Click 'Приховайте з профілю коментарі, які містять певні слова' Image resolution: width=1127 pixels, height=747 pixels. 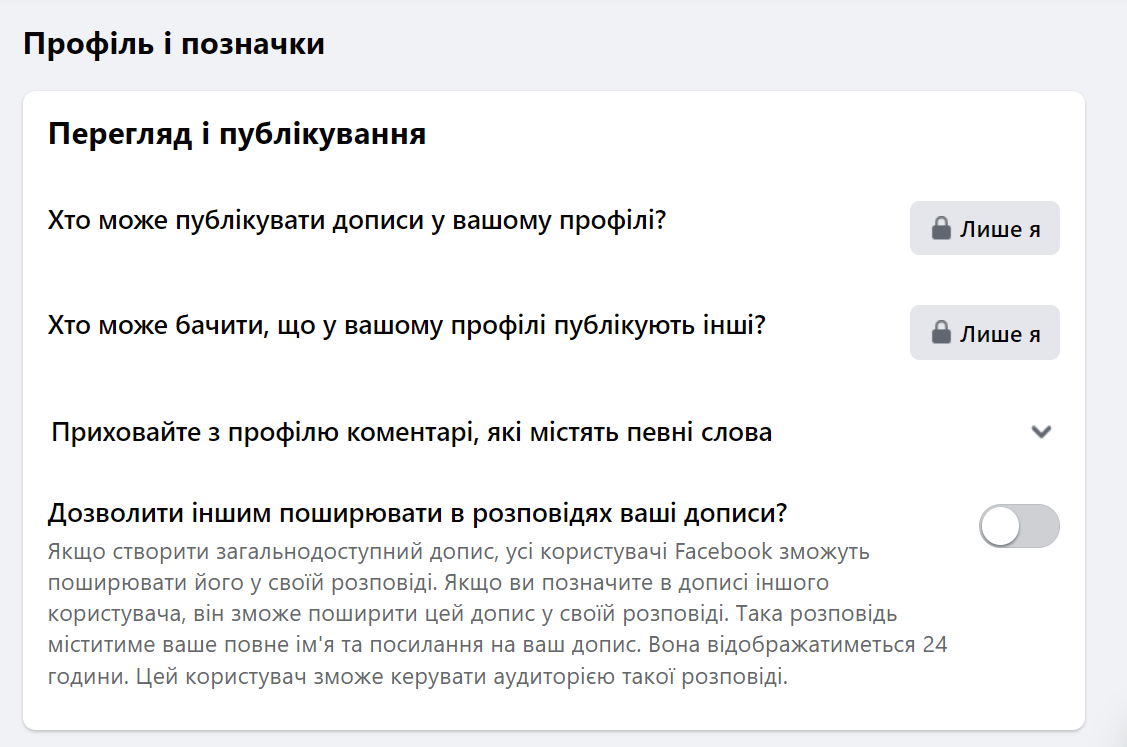click(411, 433)
